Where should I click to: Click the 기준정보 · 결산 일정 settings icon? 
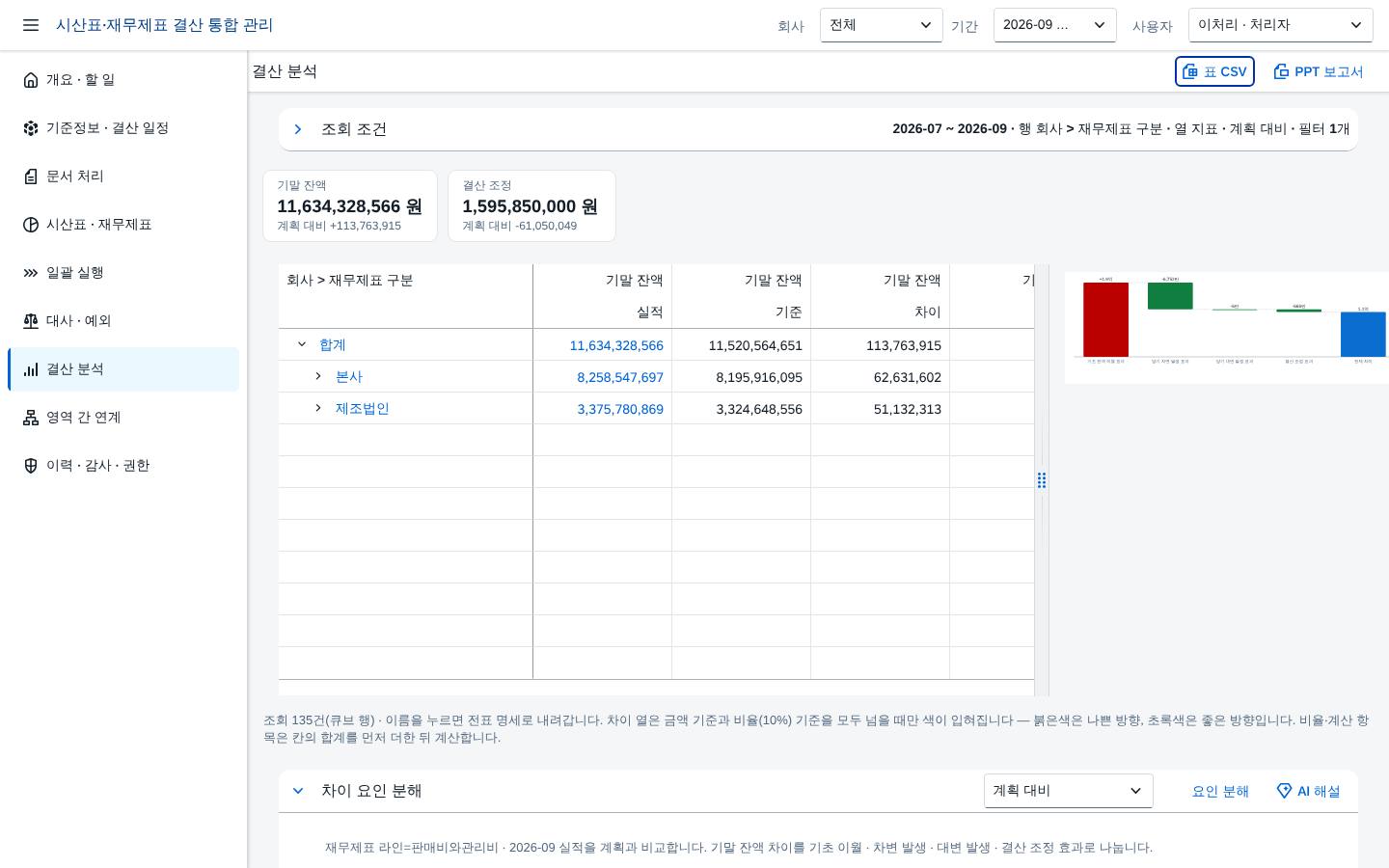pos(31,128)
